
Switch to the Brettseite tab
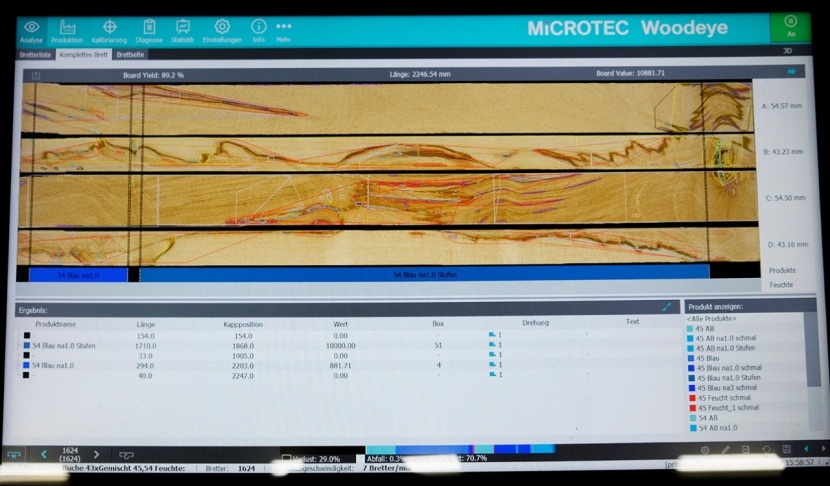click(x=130, y=55)
